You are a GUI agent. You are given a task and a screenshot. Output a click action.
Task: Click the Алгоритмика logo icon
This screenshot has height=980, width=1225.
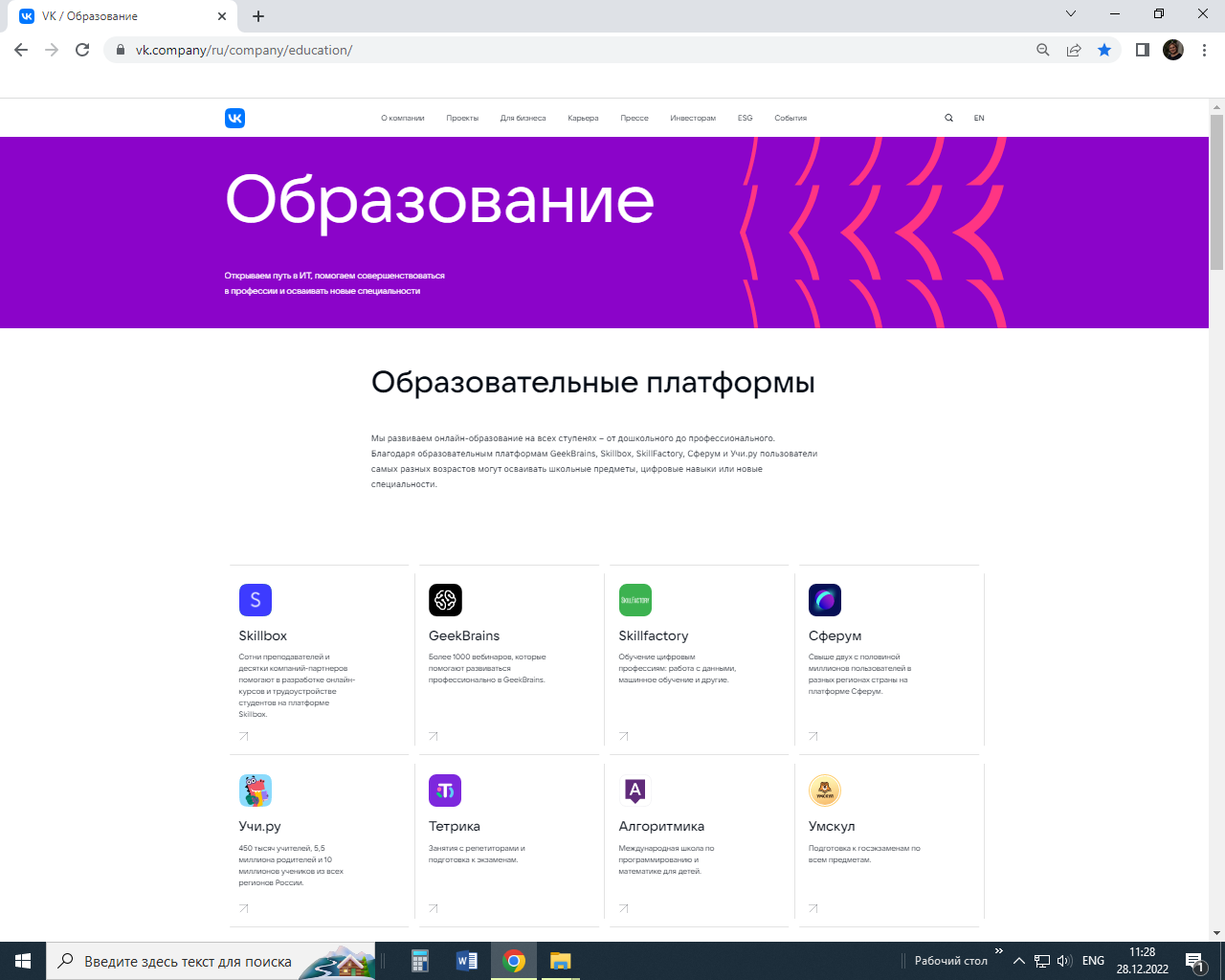coord(635,791)
